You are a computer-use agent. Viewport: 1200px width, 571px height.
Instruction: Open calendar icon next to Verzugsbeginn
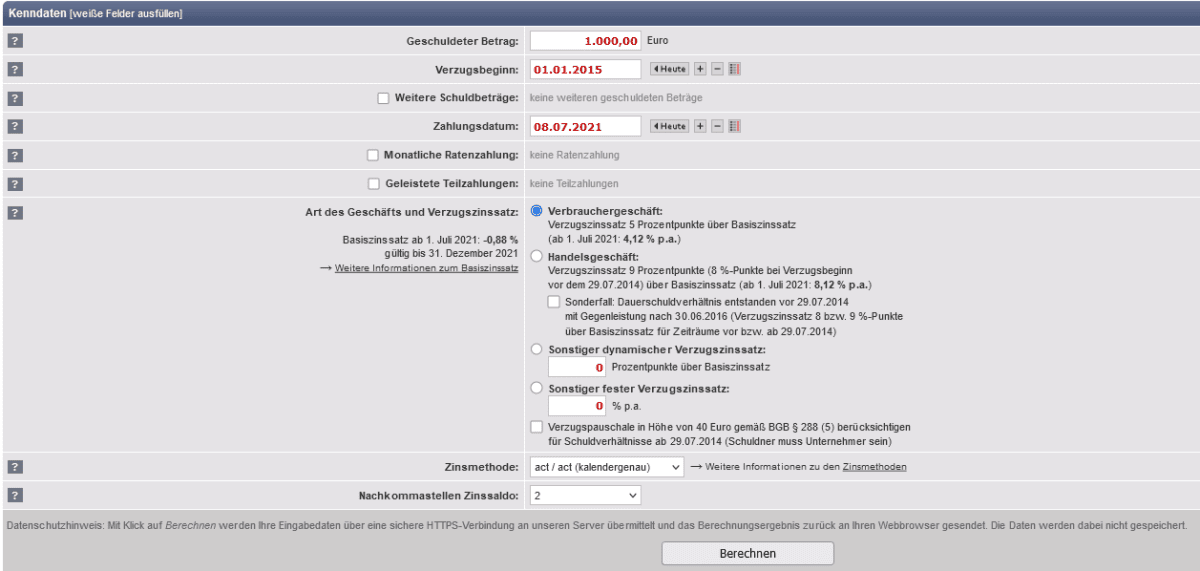click(x=735, y=69)
